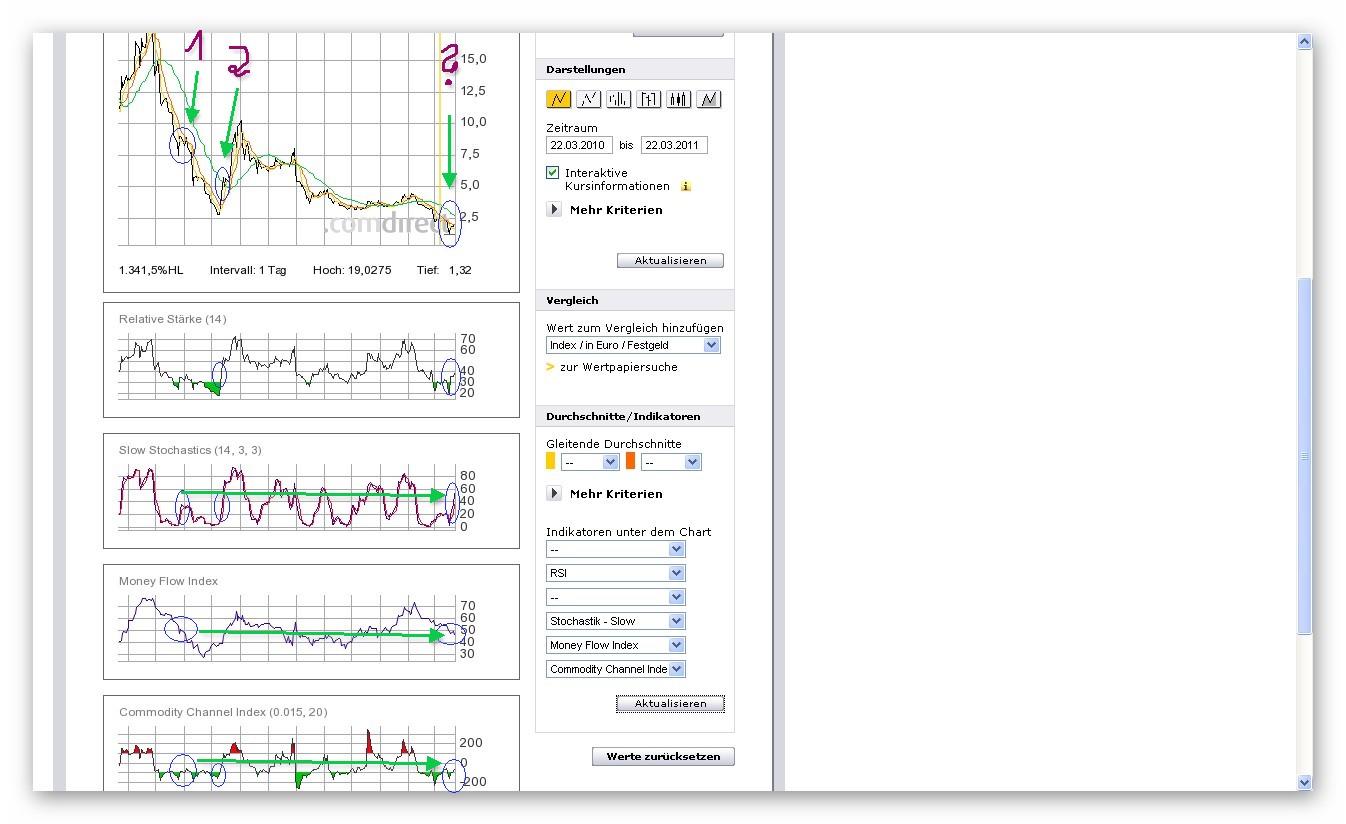Open the Index / in Euro / Festgeld dropdown
Screen dimensions: 1346x824
pos(633,345)
